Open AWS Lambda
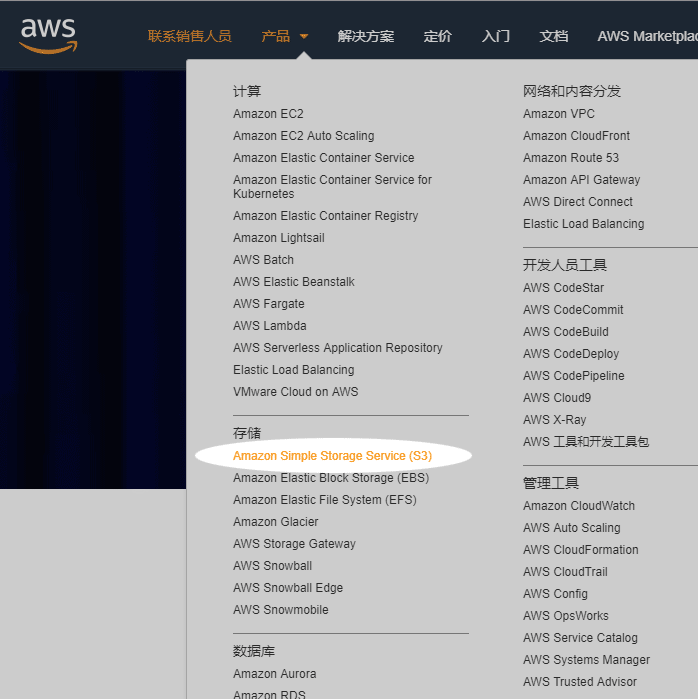 point(270,325)
